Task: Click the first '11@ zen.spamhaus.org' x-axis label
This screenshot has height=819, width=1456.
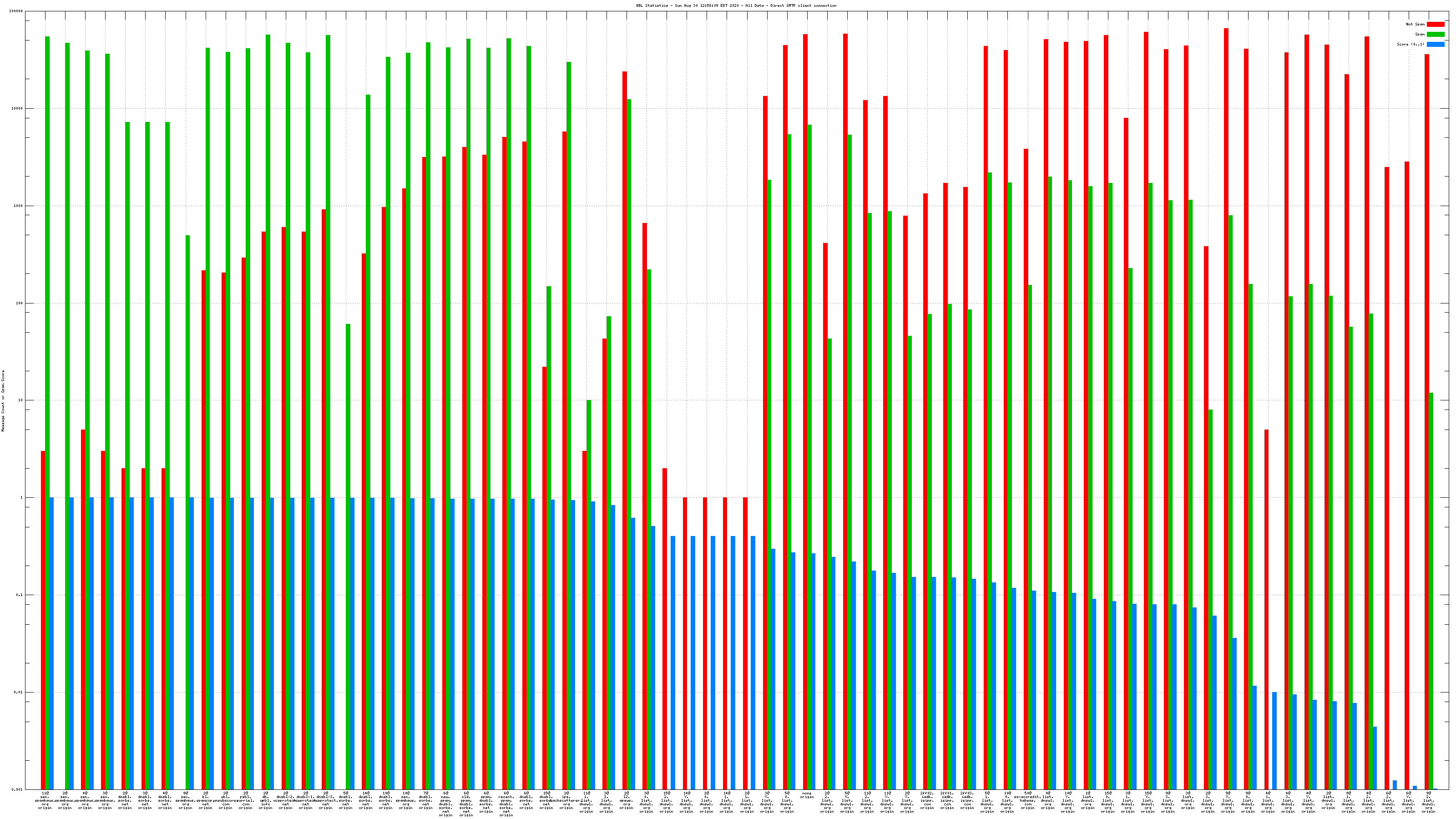Action: (x=45, y=800)
